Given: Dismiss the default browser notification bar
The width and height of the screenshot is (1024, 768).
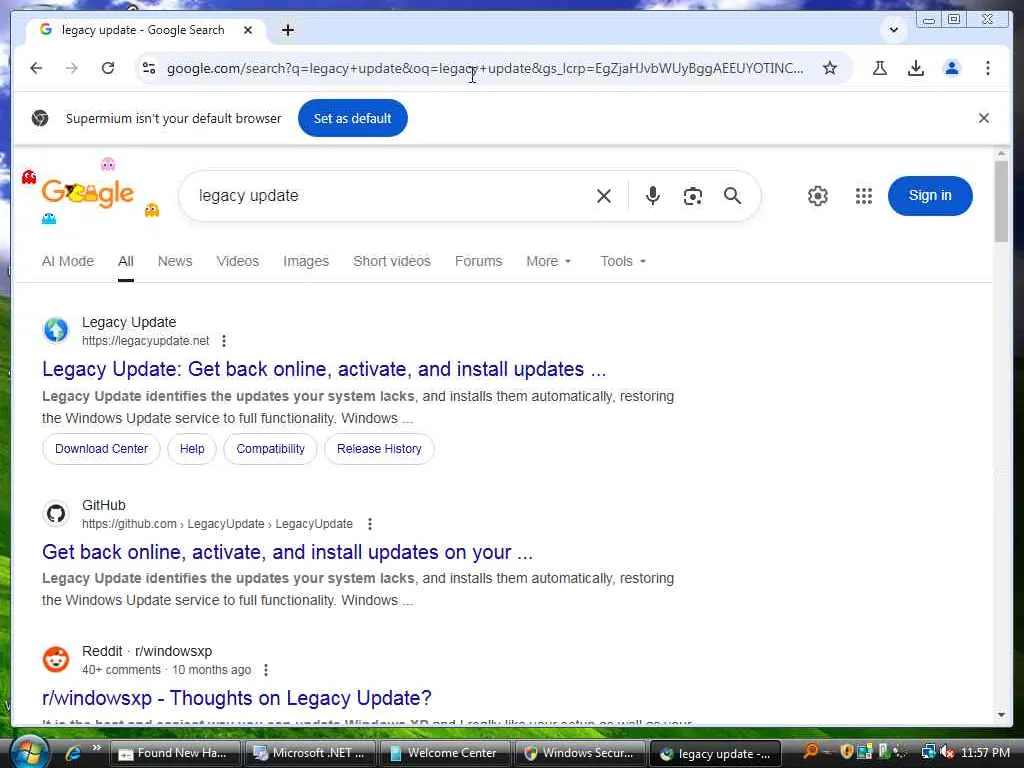Looking at the screenshot, I should click(x=984, y=118).
